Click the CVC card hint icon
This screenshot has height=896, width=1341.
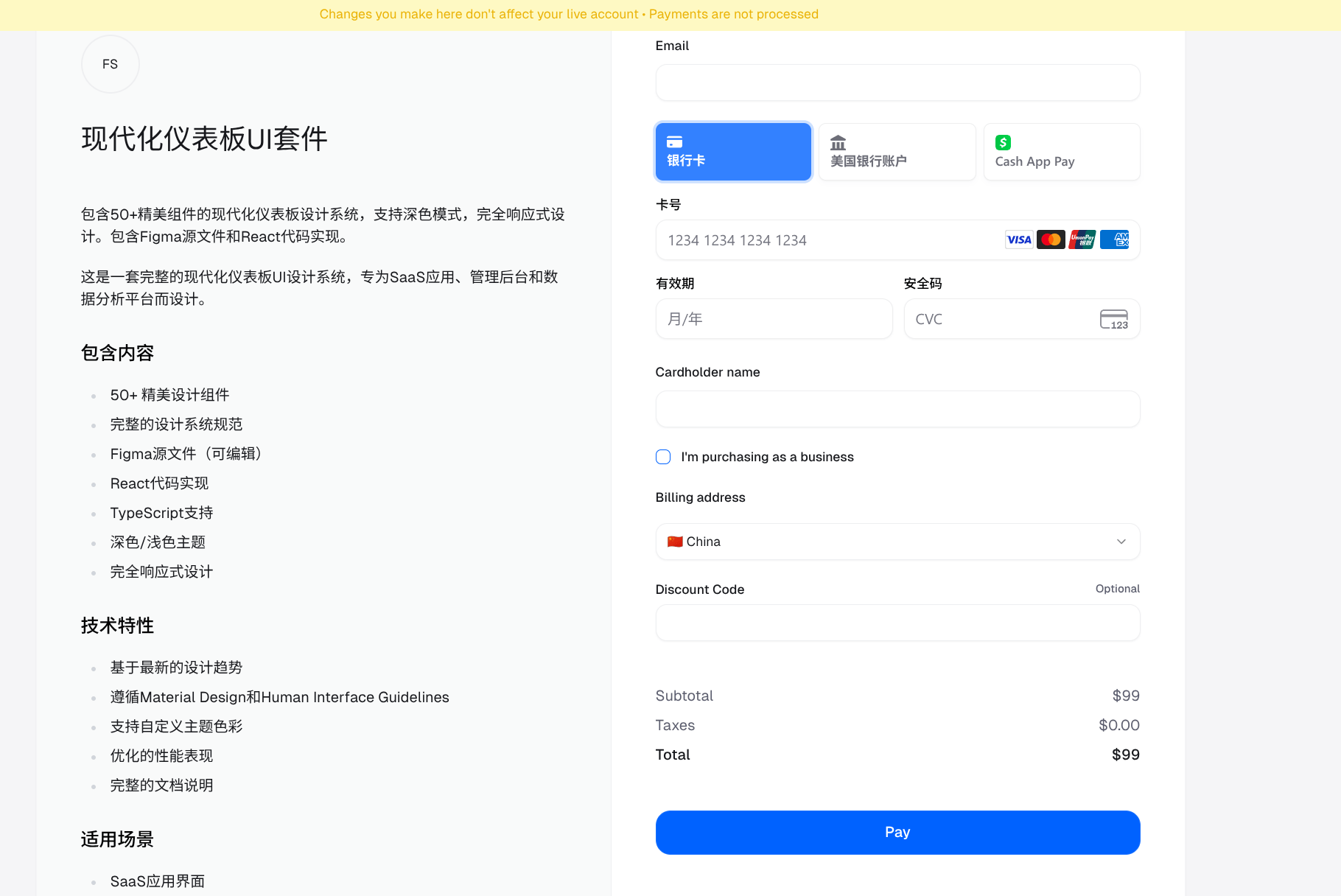pyautogui.click(x=1113, y=319)
